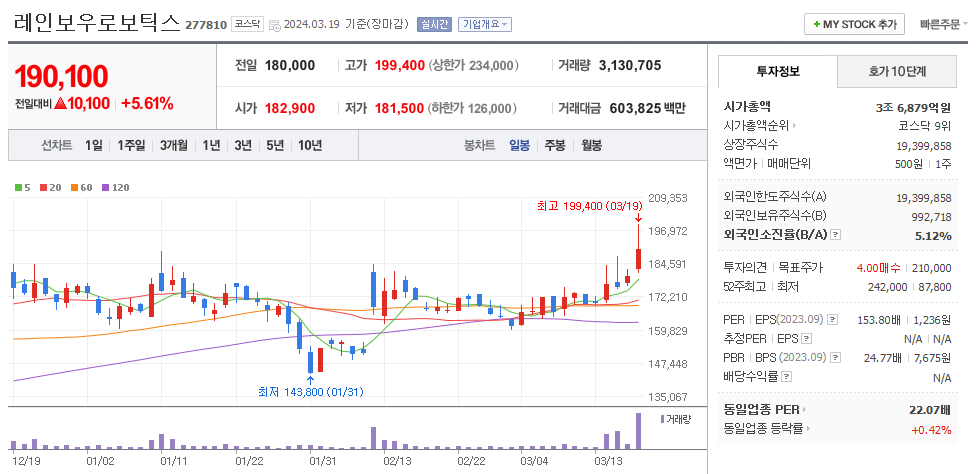Click the 시가총액 value 3조 6,879억원
The width and height of the screenshot is (979, 474).
tap(913, 107)
